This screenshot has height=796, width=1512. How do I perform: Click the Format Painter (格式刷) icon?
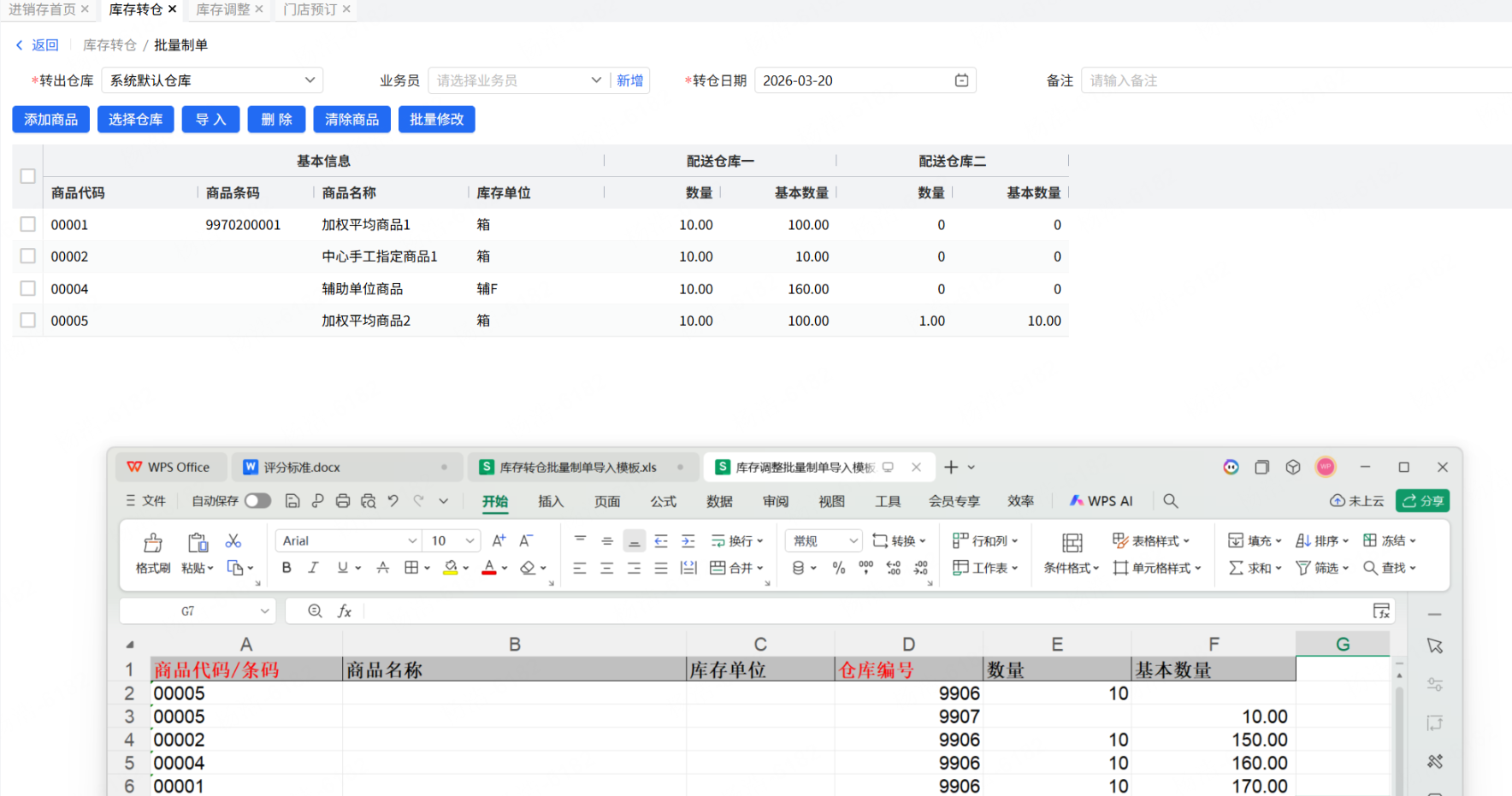pyautogui.click(x=152, y=543)
